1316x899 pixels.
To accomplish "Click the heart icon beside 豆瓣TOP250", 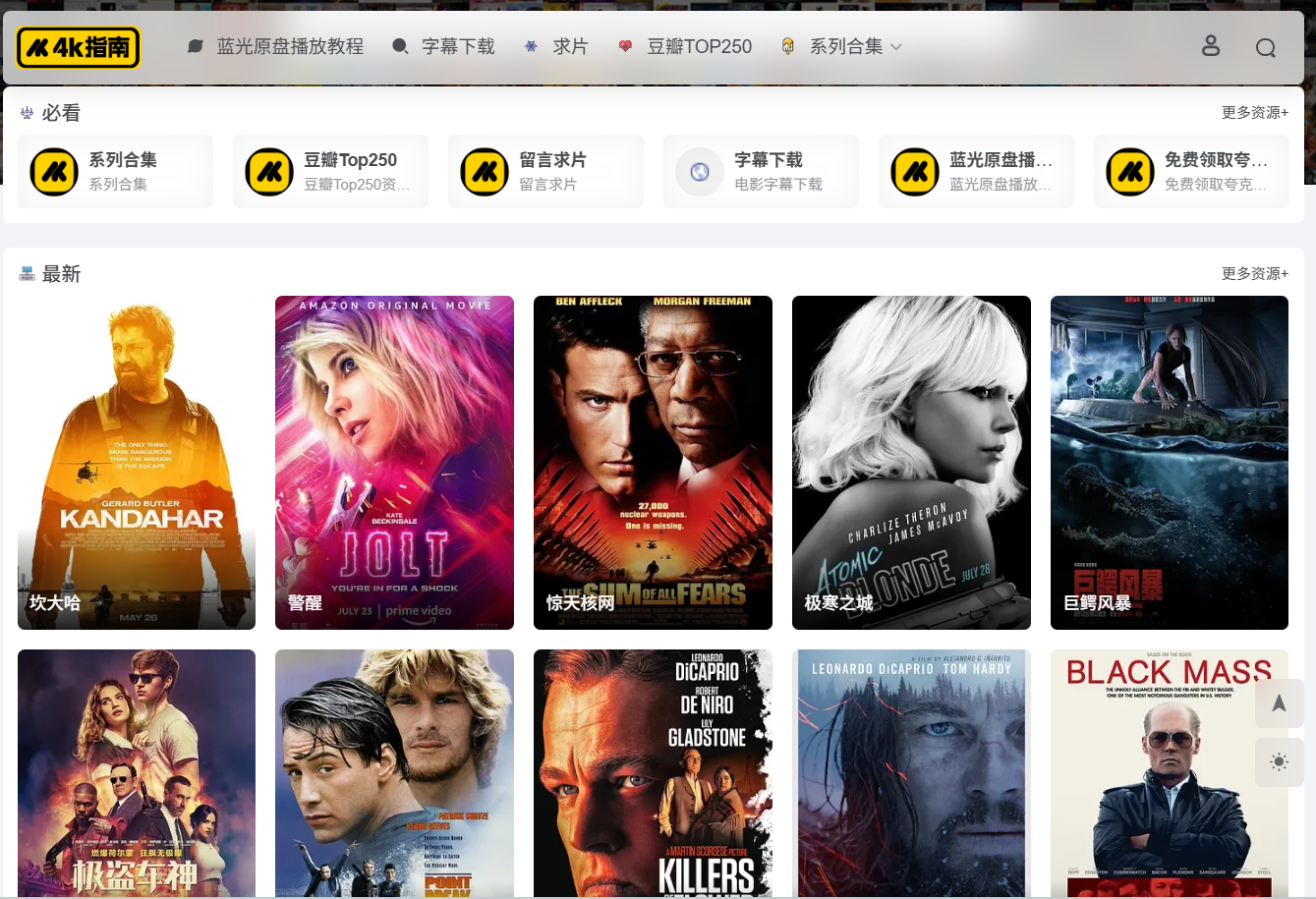I will 625,46.
